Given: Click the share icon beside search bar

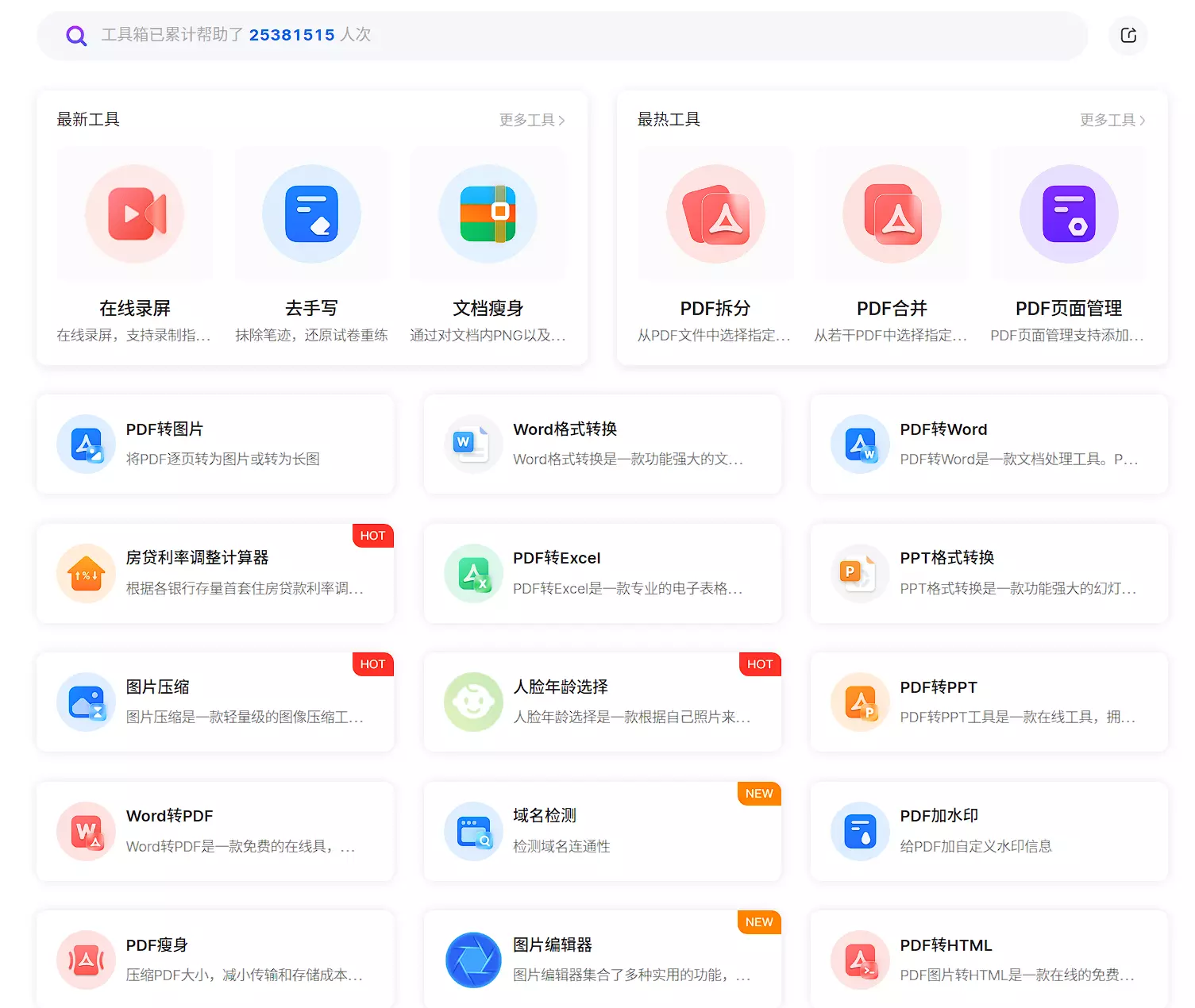Looking at the screenshot, I should coord(1128,35).
